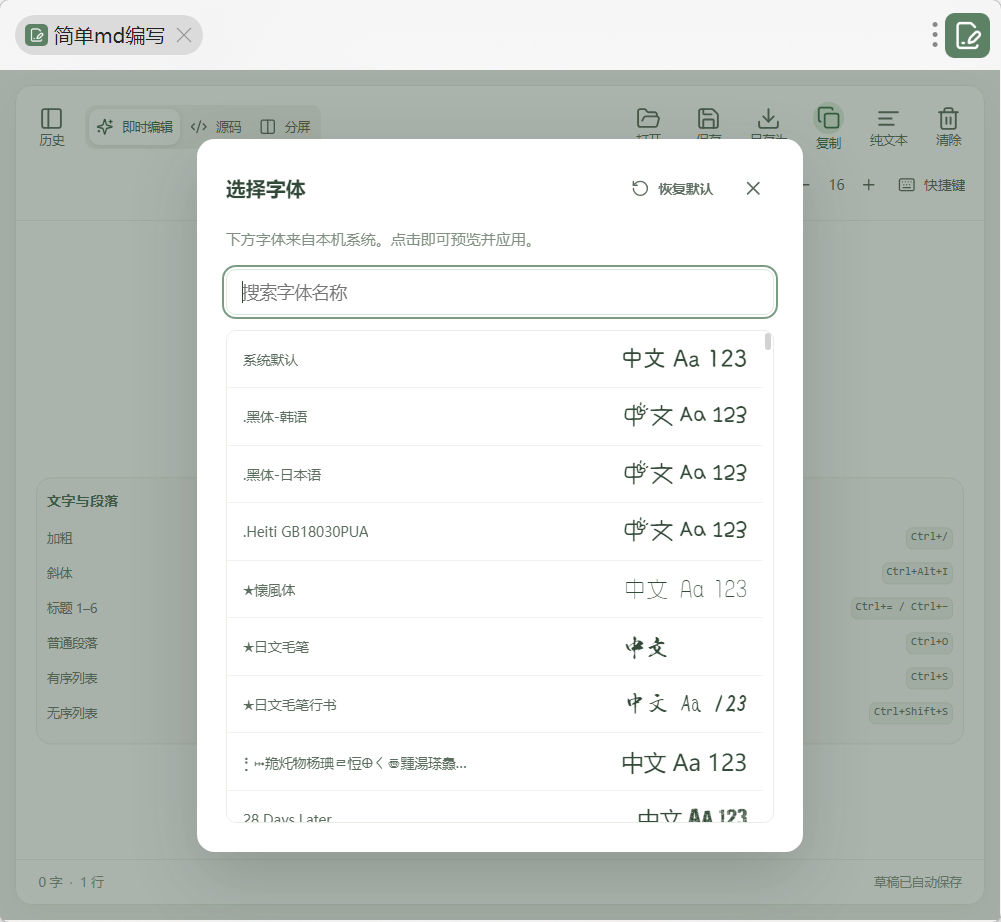Screen dimensions: 1001x922
Task: Click the 标题 1–6 shortcut entry
Action: [72, 608]
